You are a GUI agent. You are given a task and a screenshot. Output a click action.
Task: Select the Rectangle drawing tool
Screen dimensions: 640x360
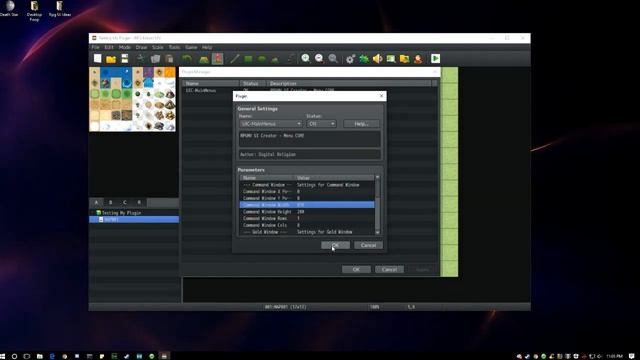click(x=248, y=59)
